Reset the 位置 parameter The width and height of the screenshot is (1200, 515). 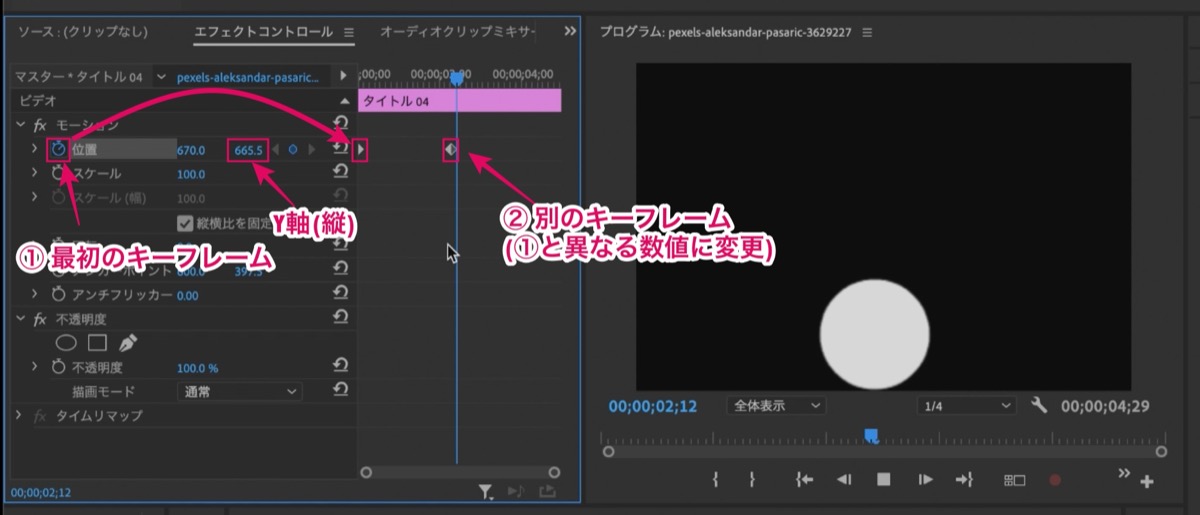[x=340, y=150]
